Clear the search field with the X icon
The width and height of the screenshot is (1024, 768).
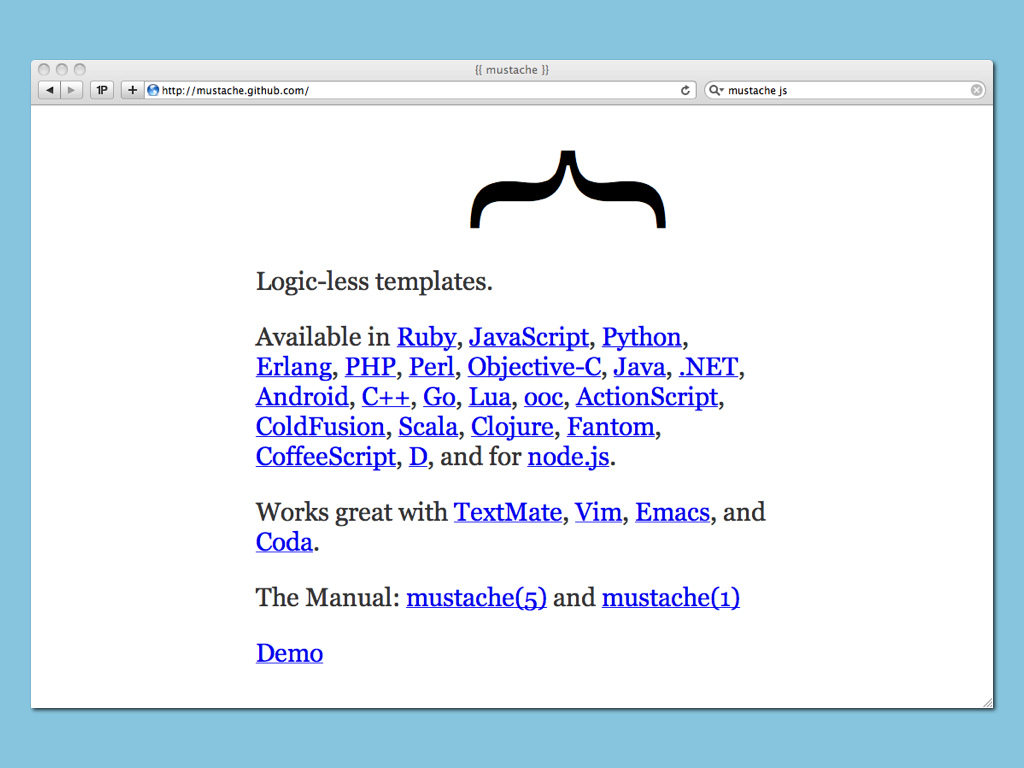click(976, 90)
